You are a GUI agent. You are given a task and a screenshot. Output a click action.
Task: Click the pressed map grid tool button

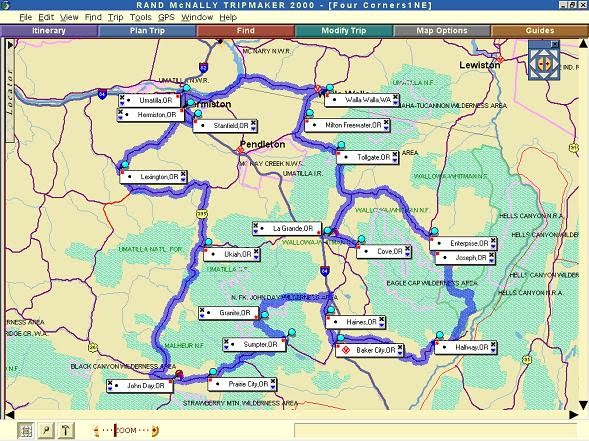(x=26, y=430)
